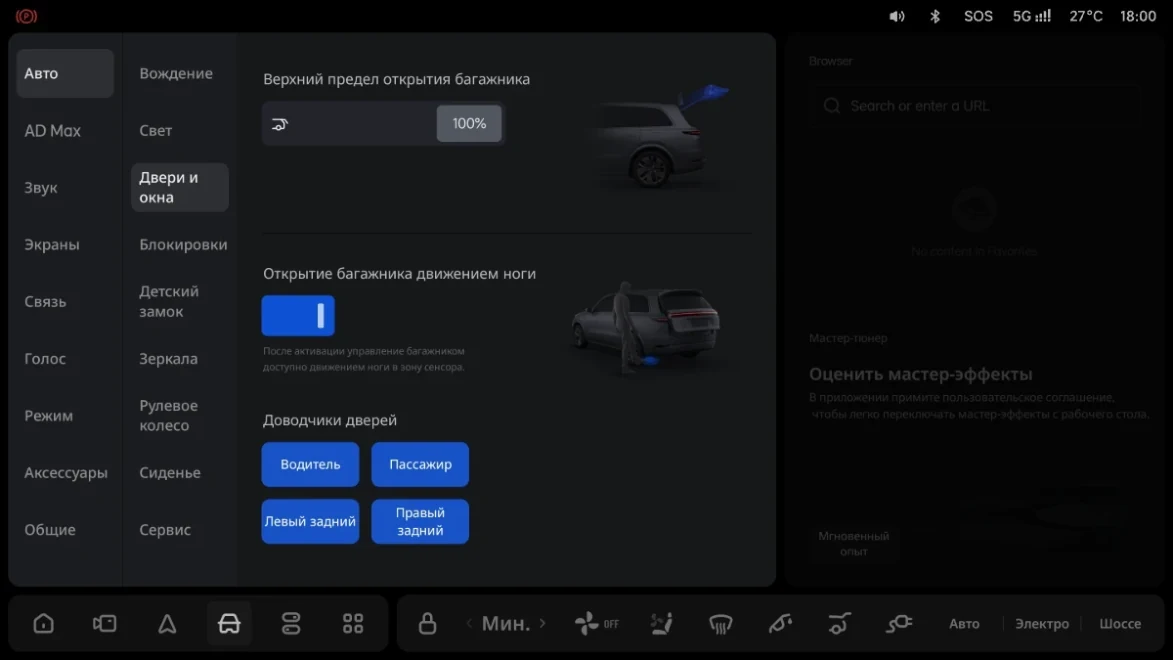Open the Home icon in bottom dock
Screen dimensions: 1173x660
click(43, 623)
